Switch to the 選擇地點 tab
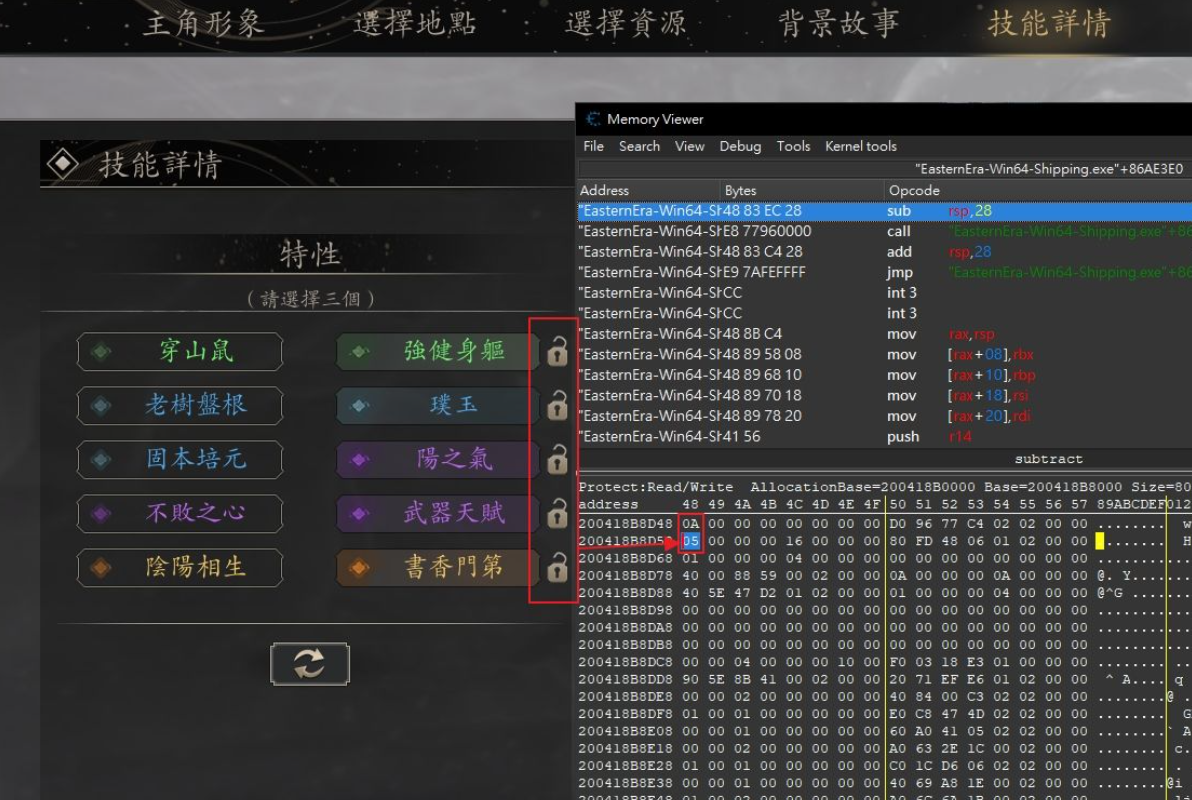 point(415,24)
